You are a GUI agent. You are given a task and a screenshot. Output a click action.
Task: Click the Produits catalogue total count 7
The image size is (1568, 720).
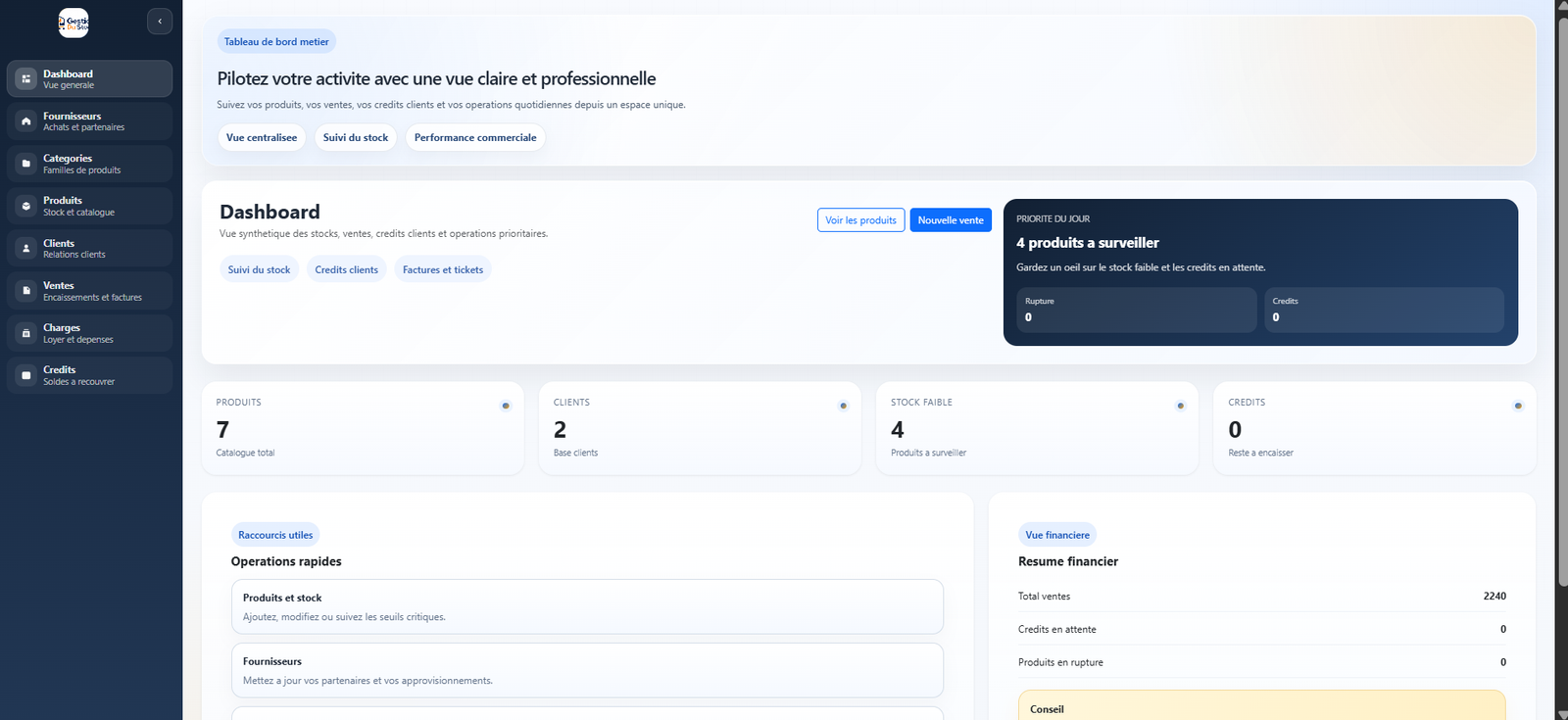[x=222, y=429]
